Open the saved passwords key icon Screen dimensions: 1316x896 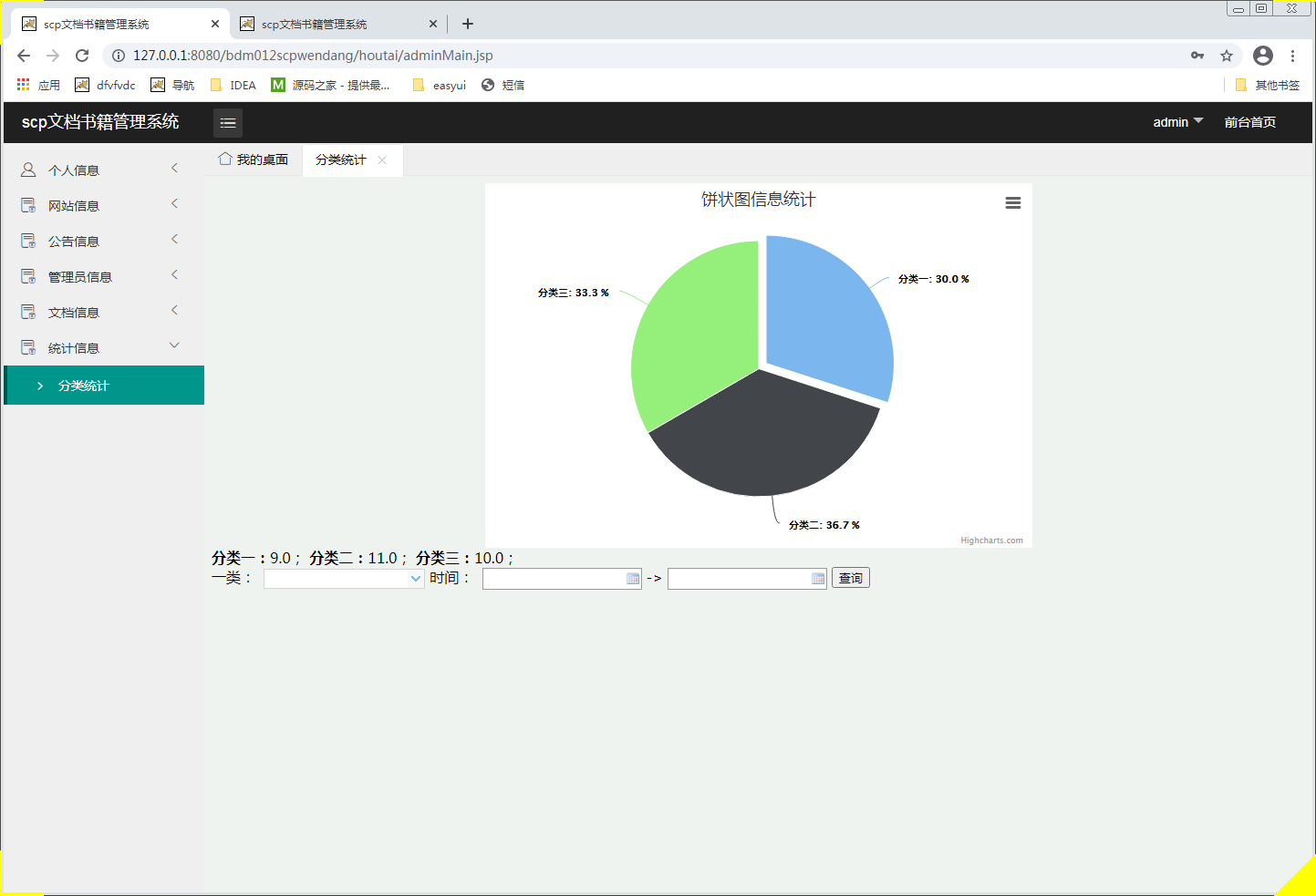pyautogui.click(x=1197, y=56)
